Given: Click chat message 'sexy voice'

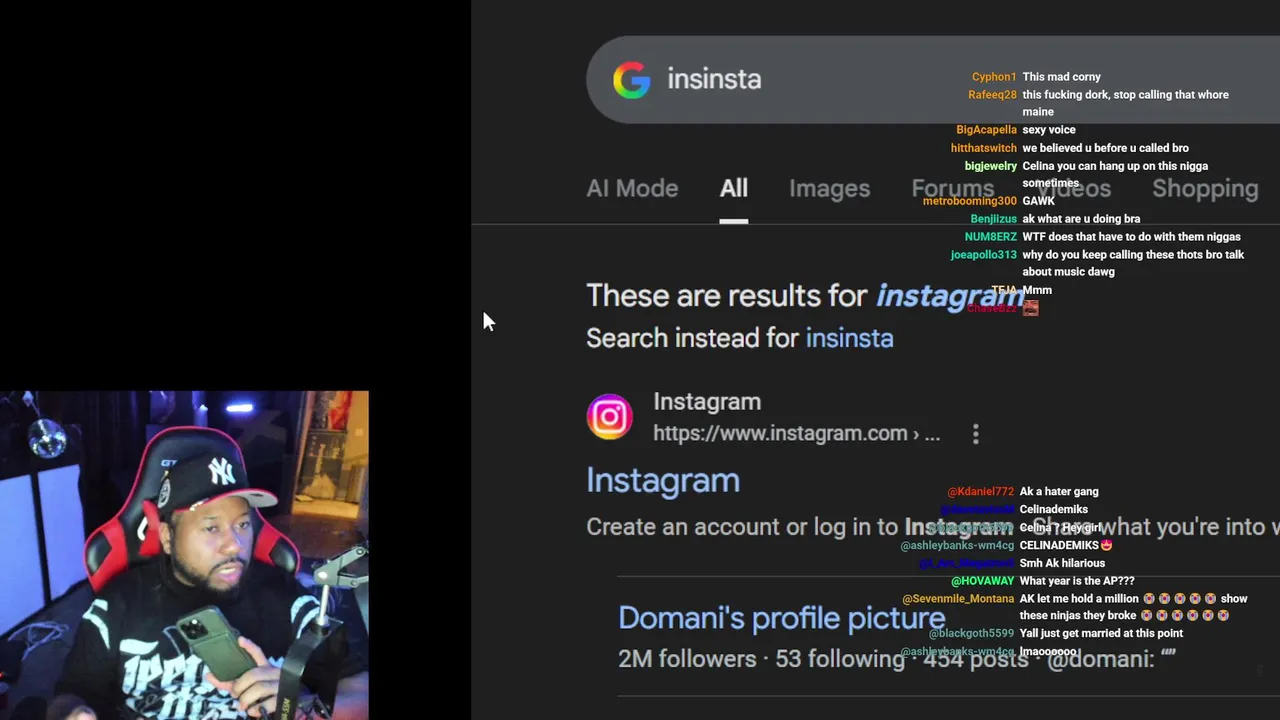Looking at the screenshot, I should click(1049, 130).
